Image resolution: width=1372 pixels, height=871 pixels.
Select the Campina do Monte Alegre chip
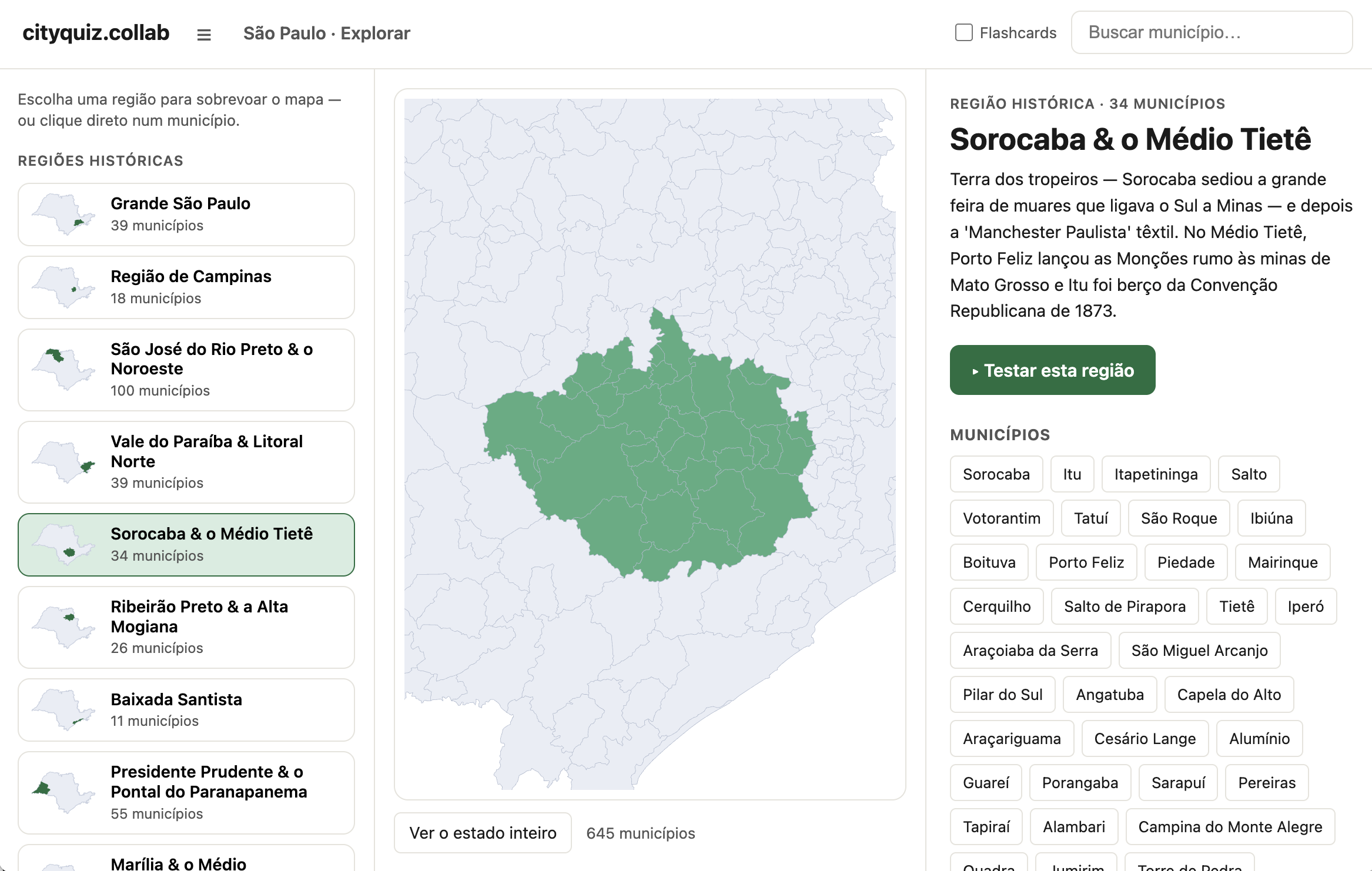(x=1230, y=827)
